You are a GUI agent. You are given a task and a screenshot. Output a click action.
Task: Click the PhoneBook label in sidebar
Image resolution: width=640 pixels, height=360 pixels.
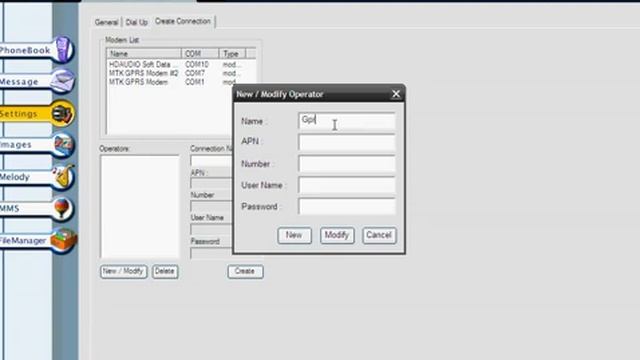(25, 51)
